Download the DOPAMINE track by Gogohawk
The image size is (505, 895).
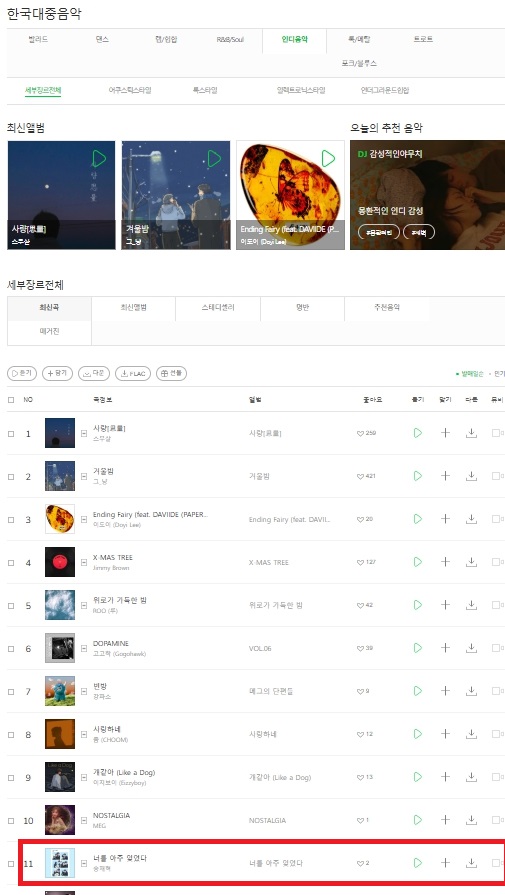[x=471, y=648]
